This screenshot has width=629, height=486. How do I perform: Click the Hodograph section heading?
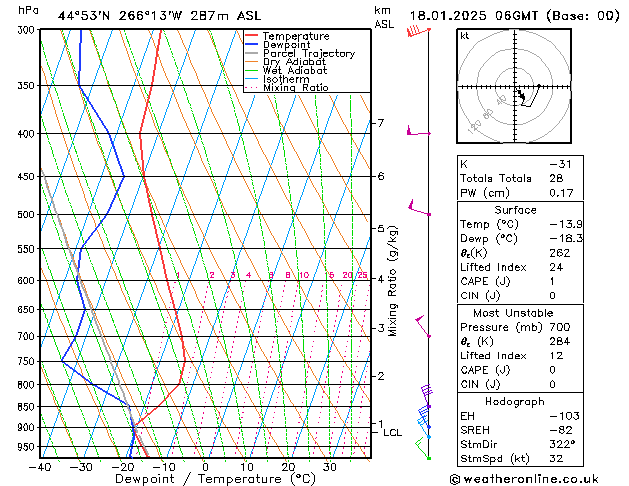[x=515, y=402]
